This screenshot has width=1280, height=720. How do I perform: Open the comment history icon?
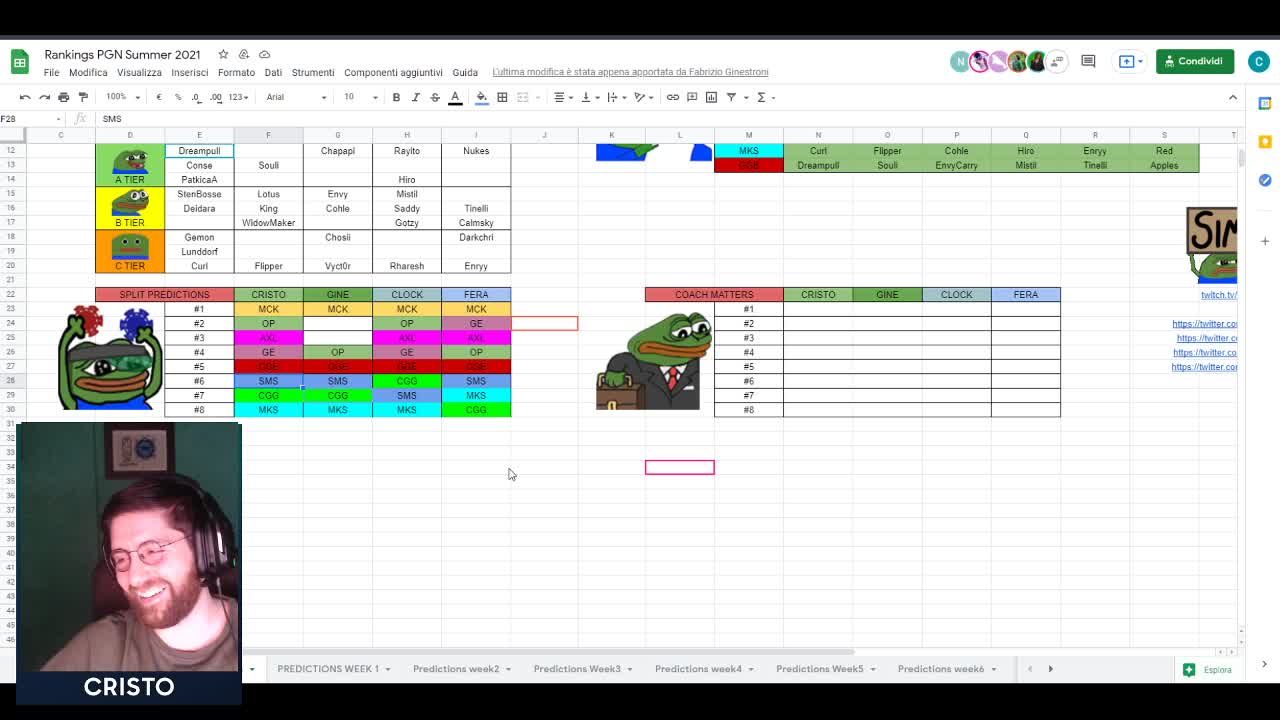[x=1088, y=61]
